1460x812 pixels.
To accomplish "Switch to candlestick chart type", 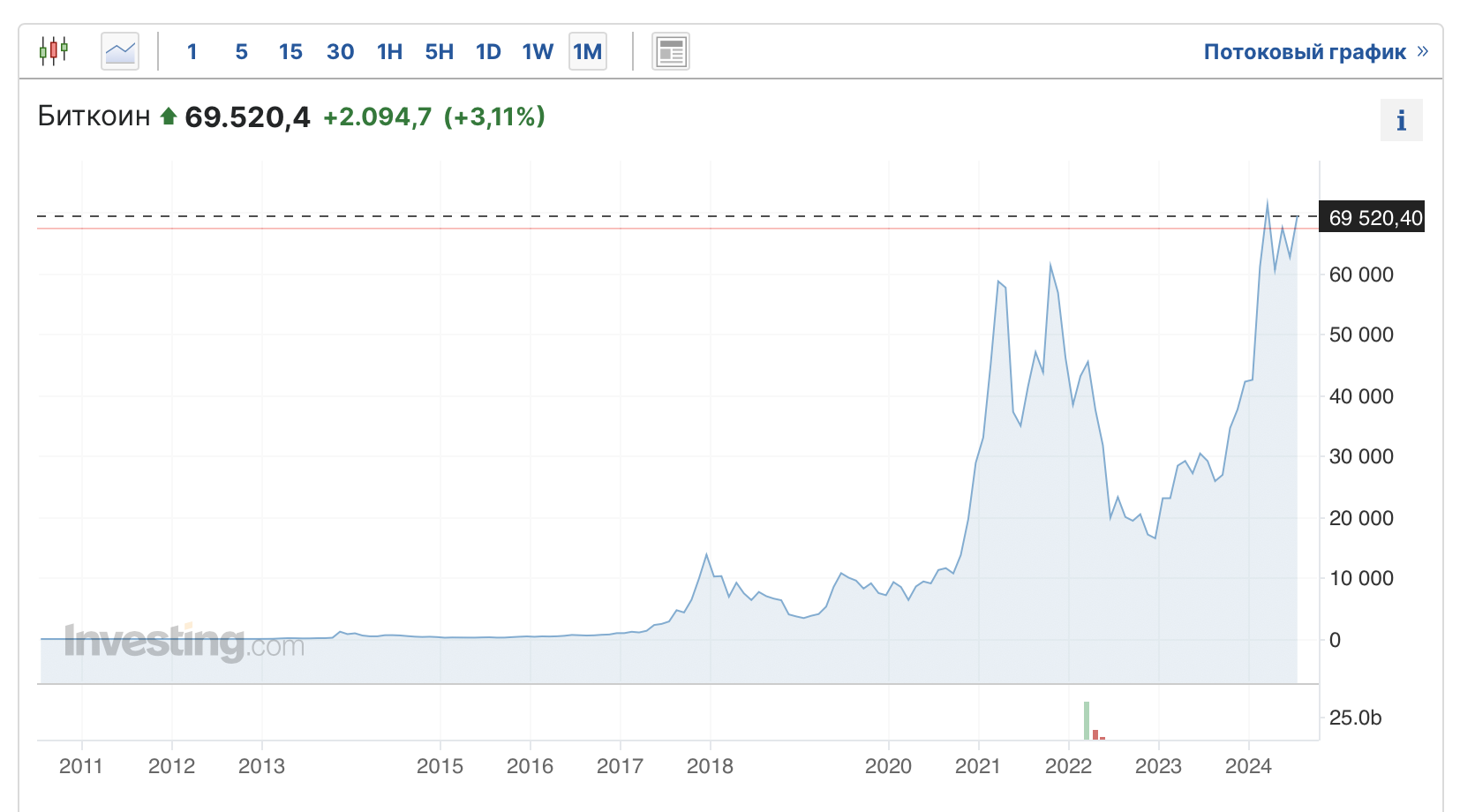I will (x=54, y=51).
